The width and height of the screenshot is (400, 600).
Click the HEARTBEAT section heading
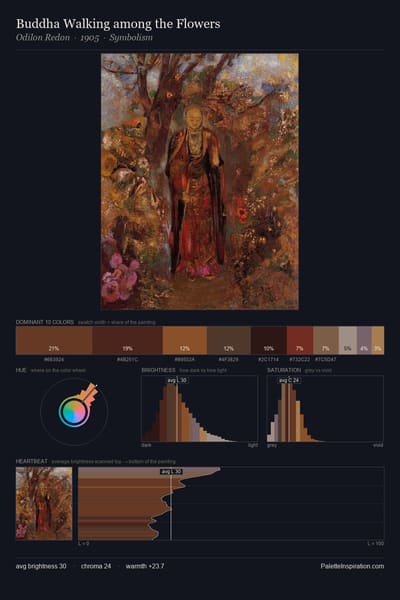32,461
